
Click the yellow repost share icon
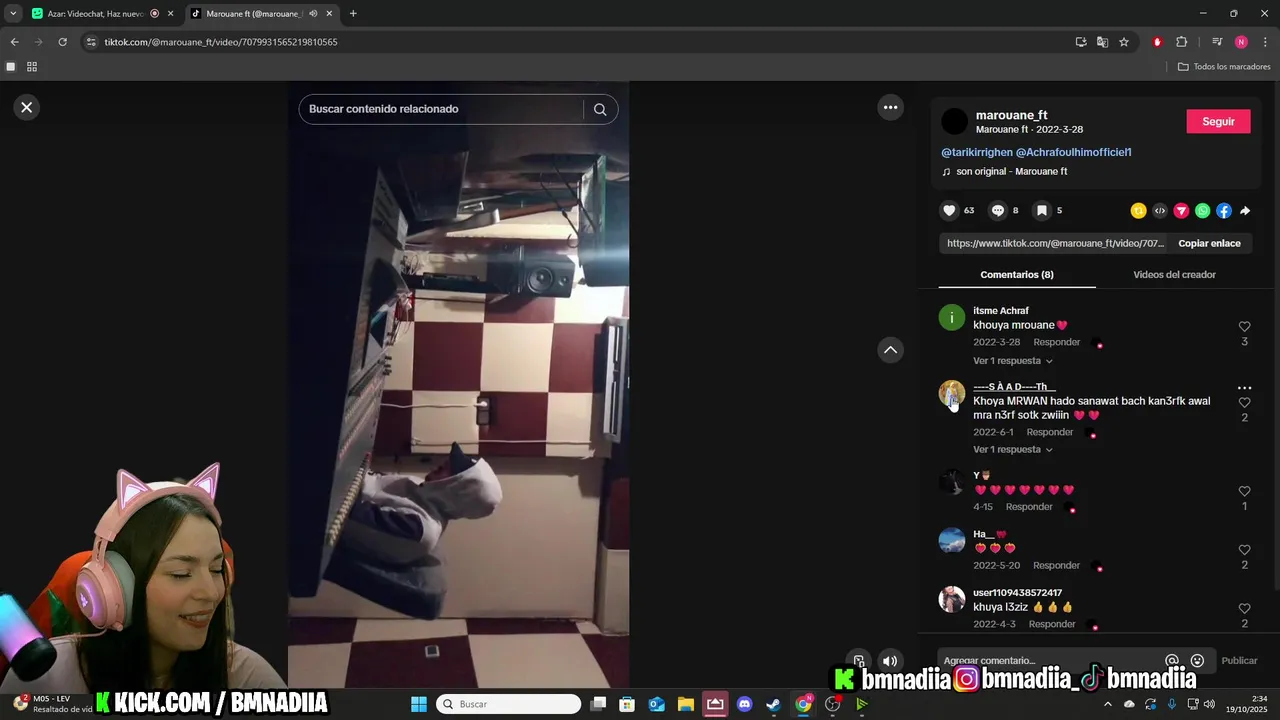1138,211
